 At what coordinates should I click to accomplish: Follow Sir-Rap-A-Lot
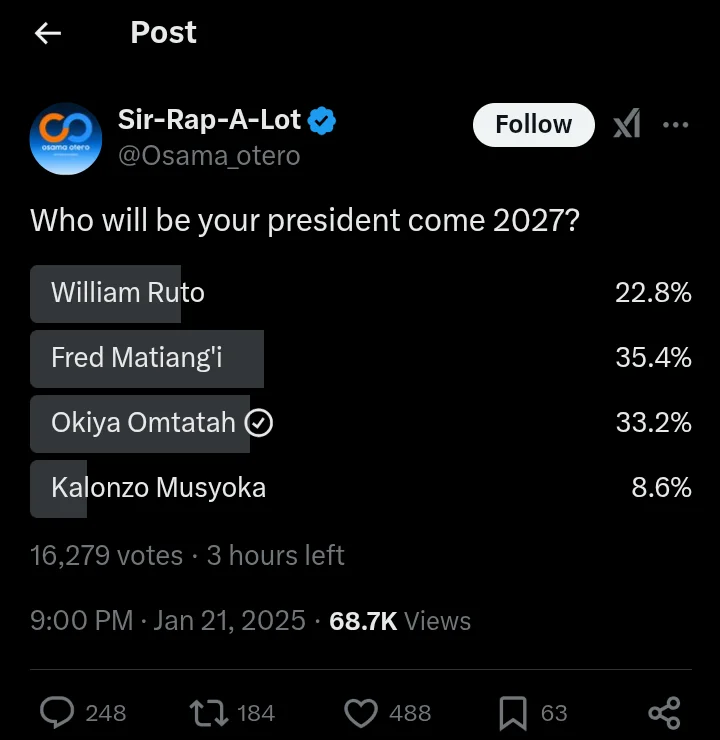click(534, 125)
